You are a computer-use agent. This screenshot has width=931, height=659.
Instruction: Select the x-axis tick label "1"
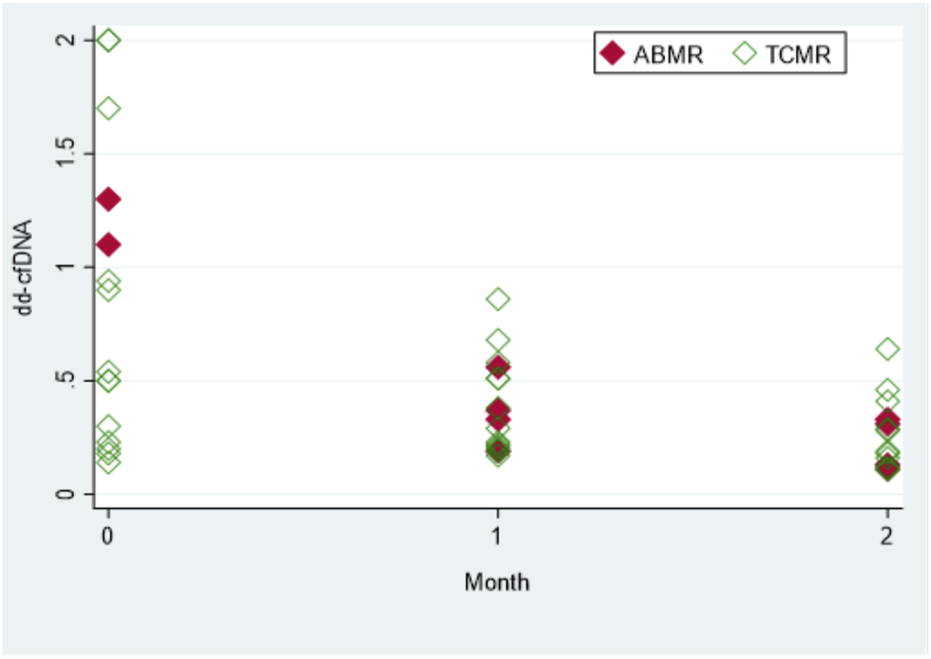coord(498,534)
